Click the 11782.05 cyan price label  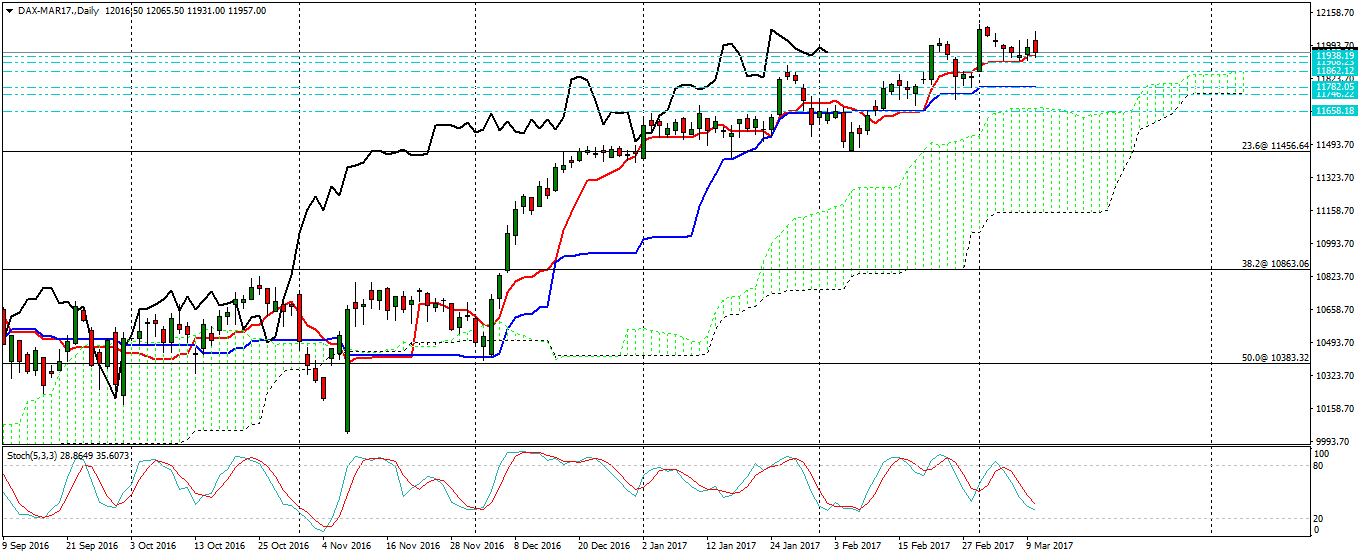[x=1336, y=87]
